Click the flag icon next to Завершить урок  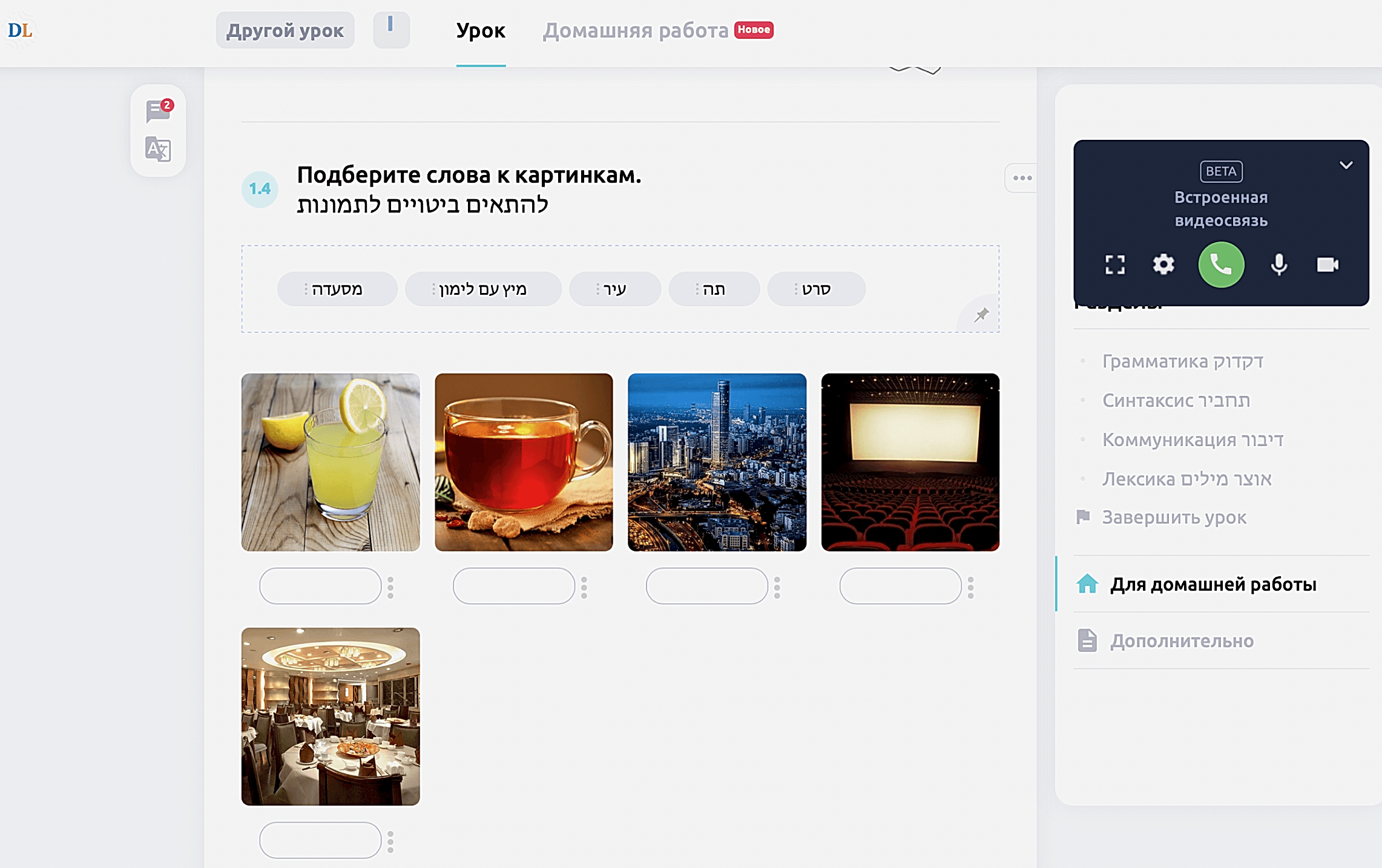click(1083, 517)
